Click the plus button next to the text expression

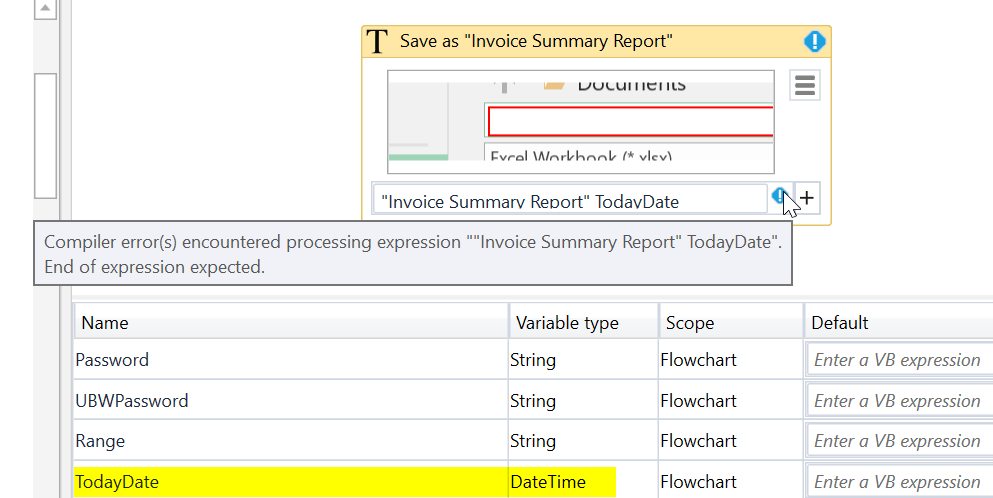pos(807,198)
